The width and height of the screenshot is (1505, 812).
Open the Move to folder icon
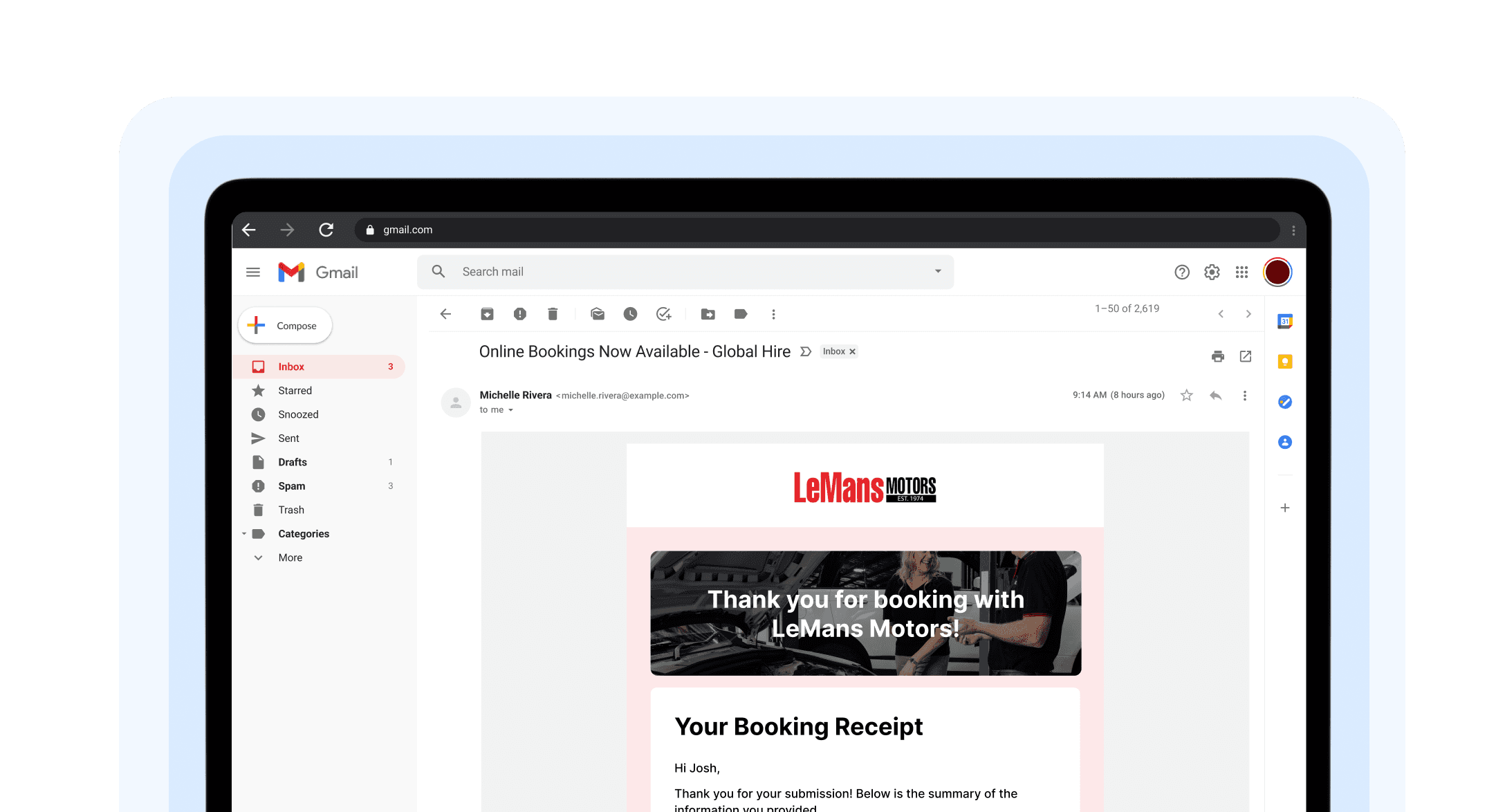(x=708, y=314)
